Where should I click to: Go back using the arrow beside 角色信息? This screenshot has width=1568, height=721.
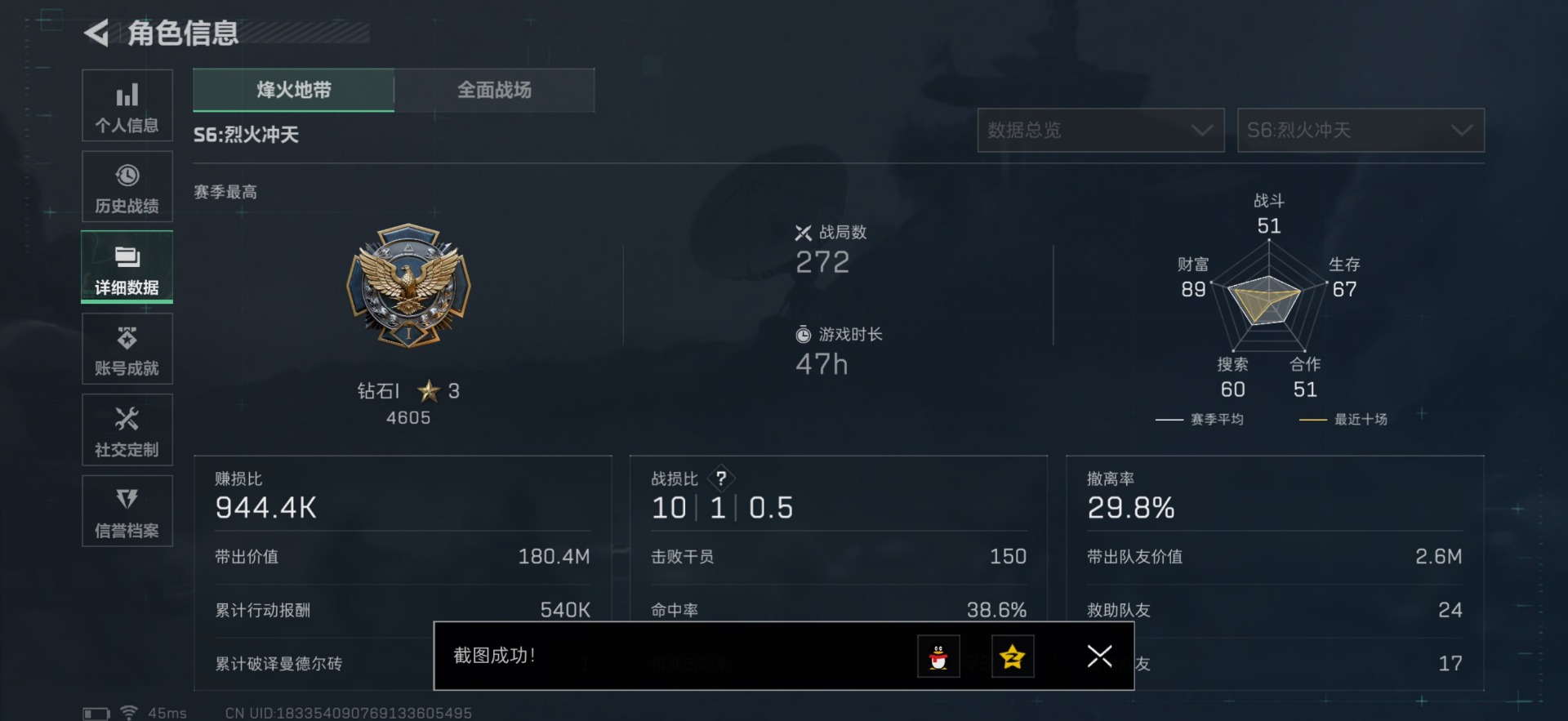96,33
